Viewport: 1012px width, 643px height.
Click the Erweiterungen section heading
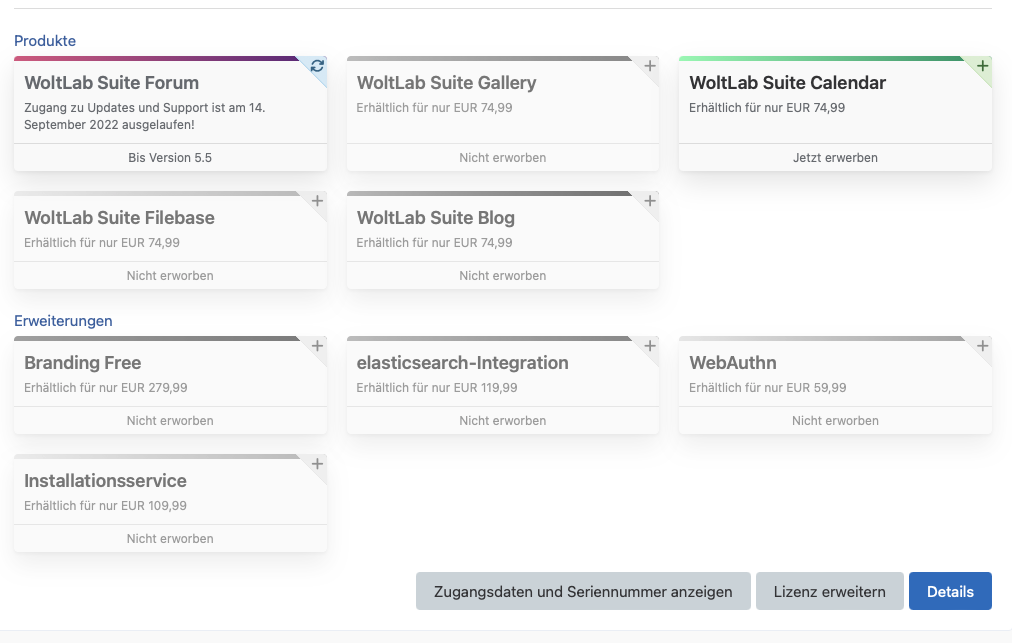63,321
